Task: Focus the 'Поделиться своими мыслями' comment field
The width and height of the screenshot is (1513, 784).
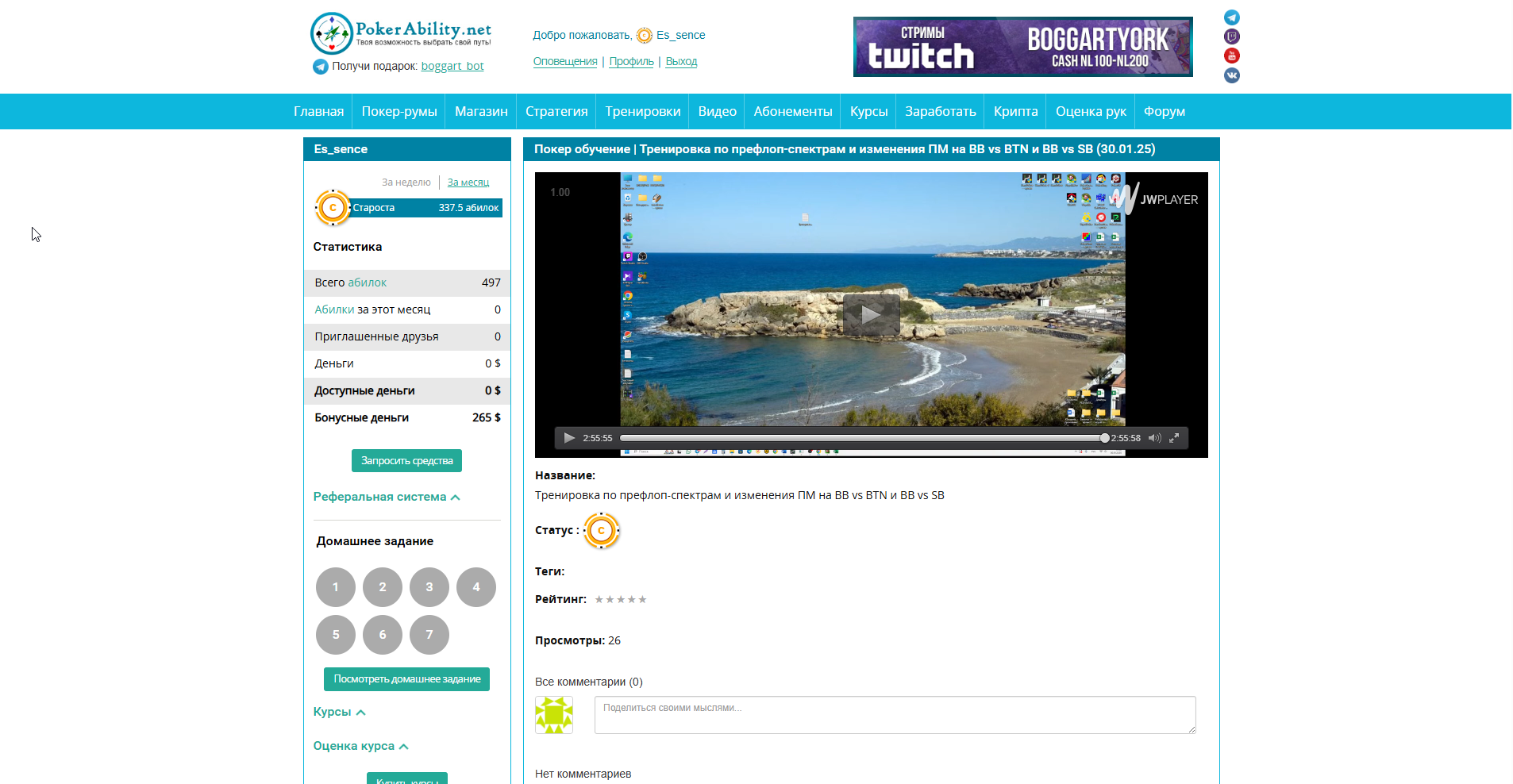Action: tap(895, 715)
